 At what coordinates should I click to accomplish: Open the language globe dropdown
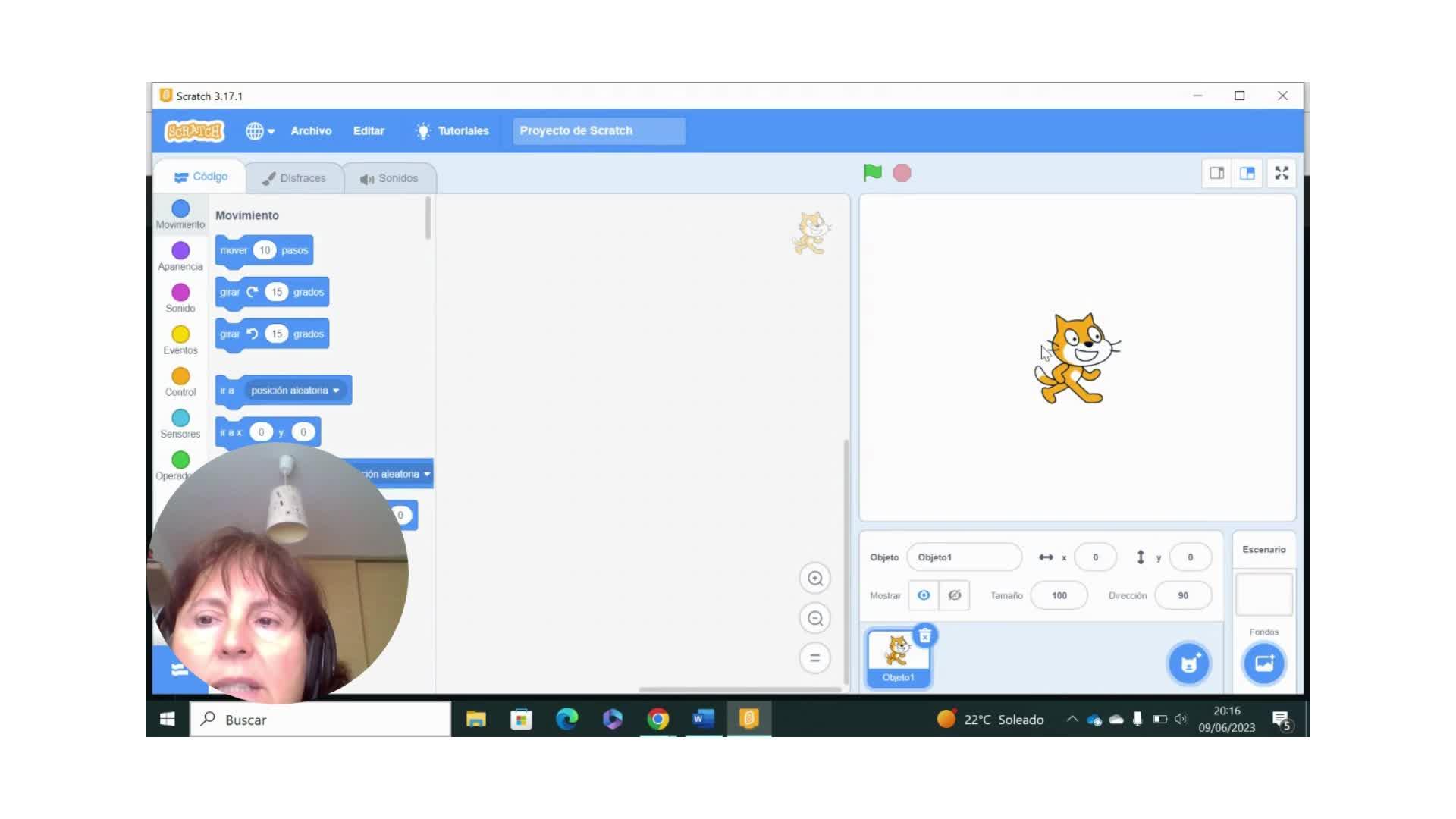260,131
